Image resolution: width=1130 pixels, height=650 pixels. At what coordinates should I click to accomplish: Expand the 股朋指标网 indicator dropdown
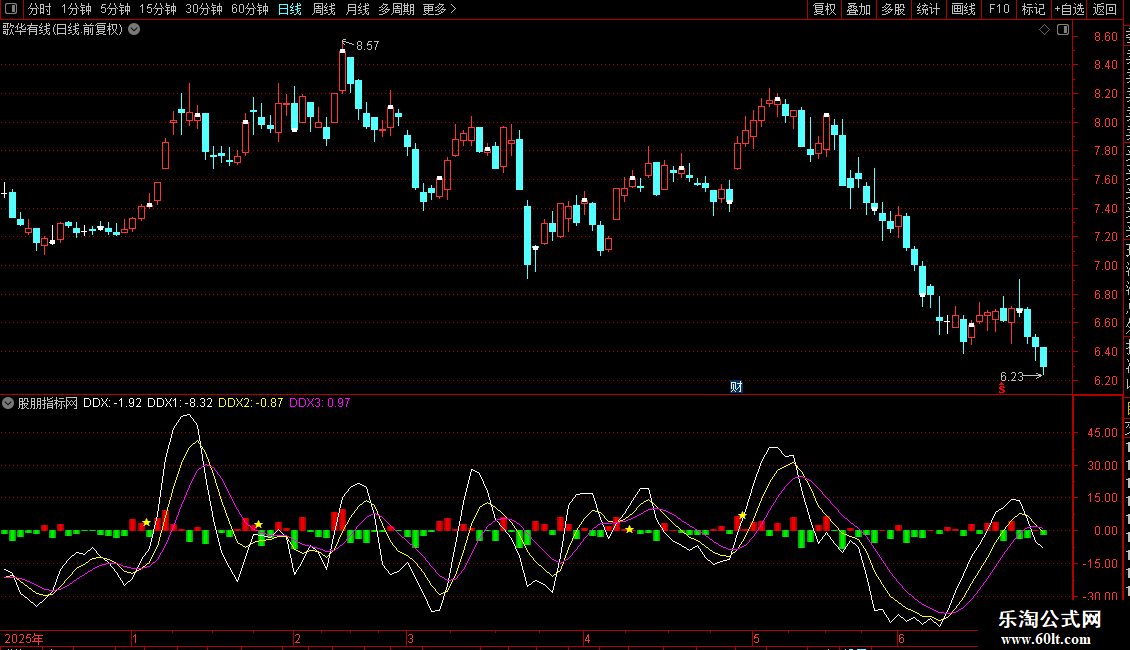click(8, 403)
